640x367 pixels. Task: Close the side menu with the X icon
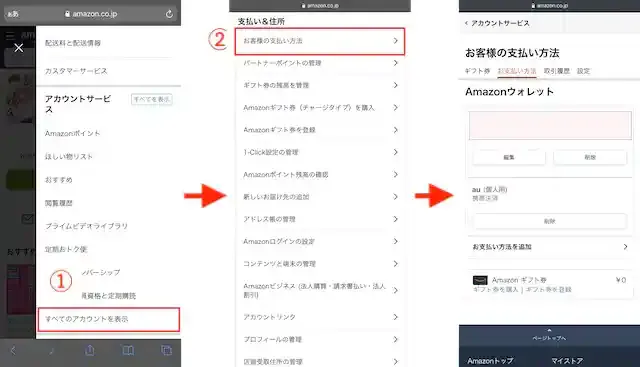(x=19, y=48)
